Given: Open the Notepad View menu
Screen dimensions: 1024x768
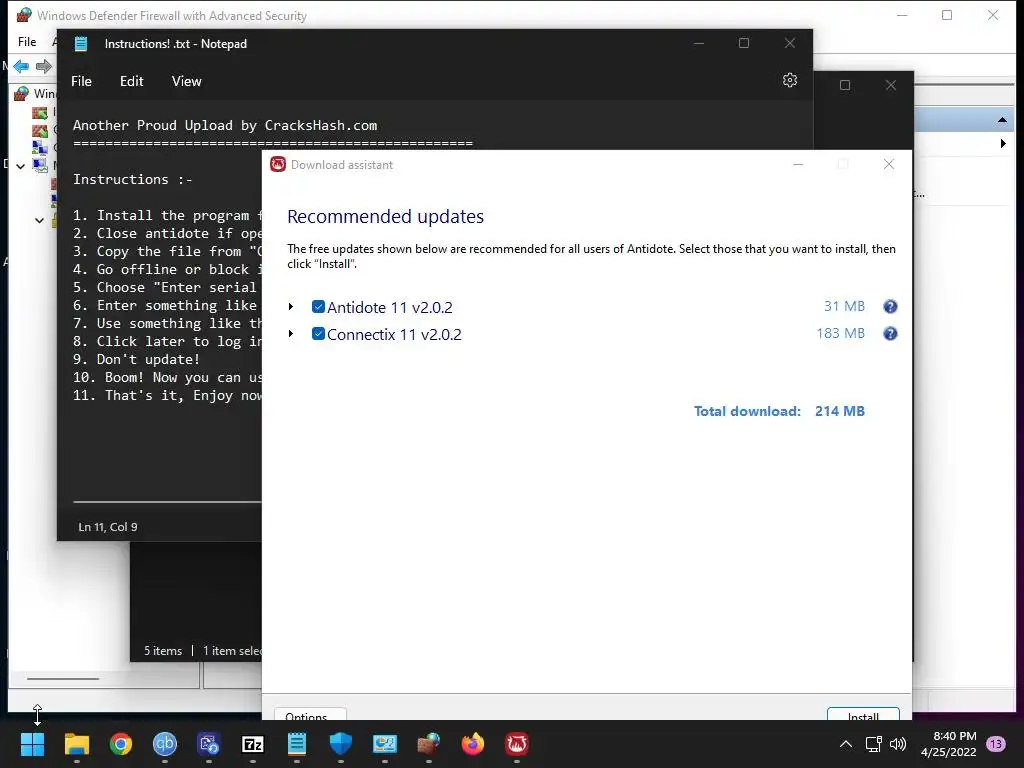Looking at the screenshot, I should [x=186, y=81].
